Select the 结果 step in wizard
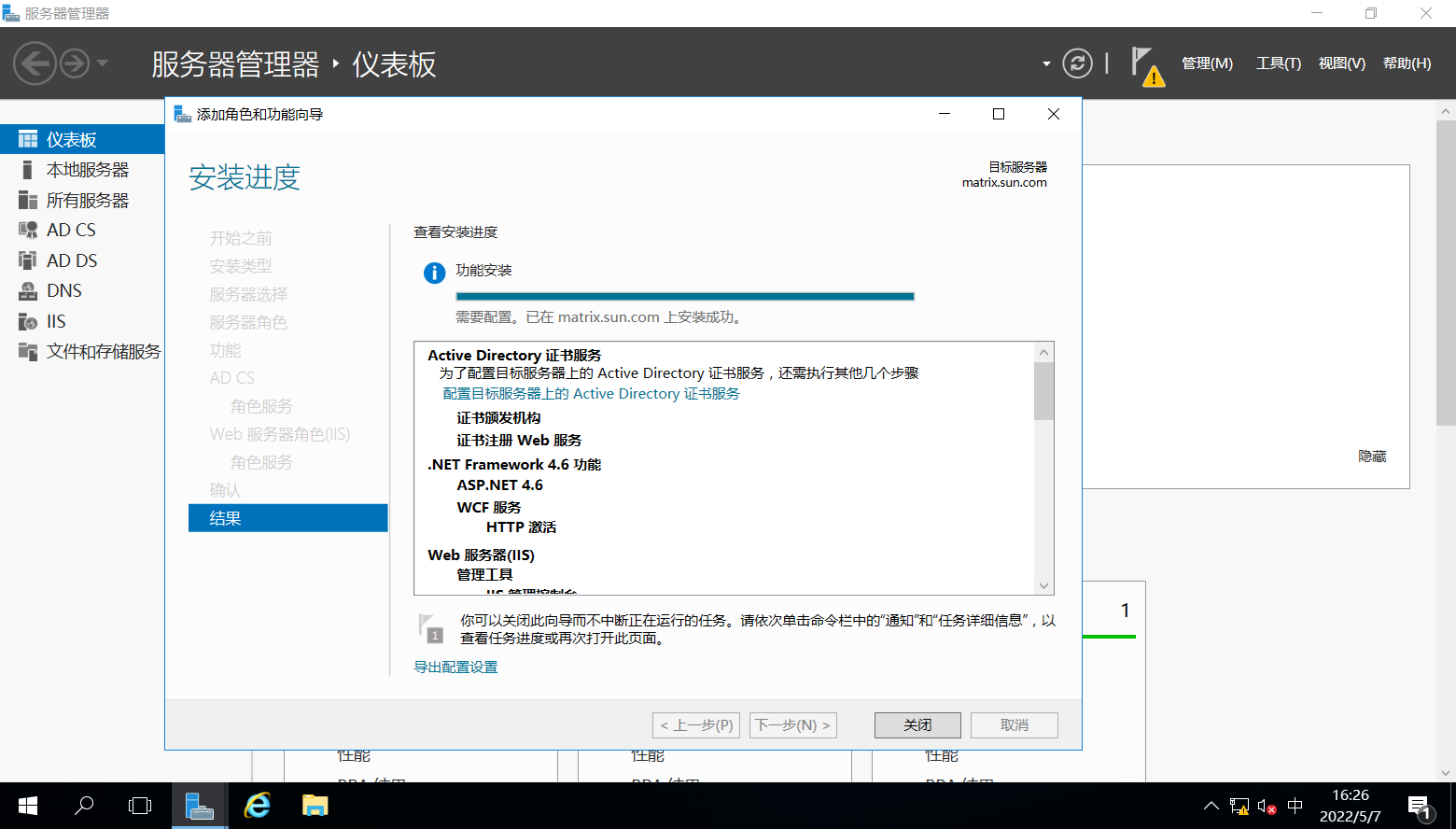The width and height of the screenshot is (1456, 829). click(x=287, y=518)
